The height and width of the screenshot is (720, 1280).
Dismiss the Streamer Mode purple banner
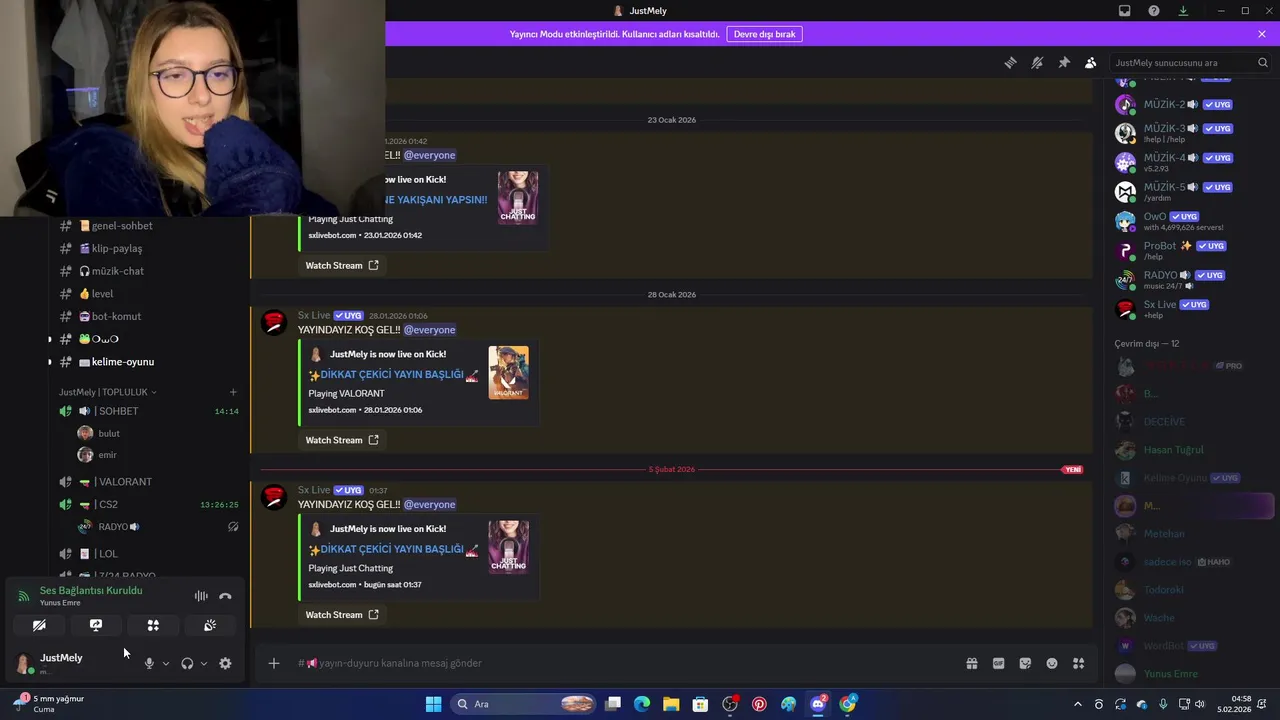(x=1262, y=34)
